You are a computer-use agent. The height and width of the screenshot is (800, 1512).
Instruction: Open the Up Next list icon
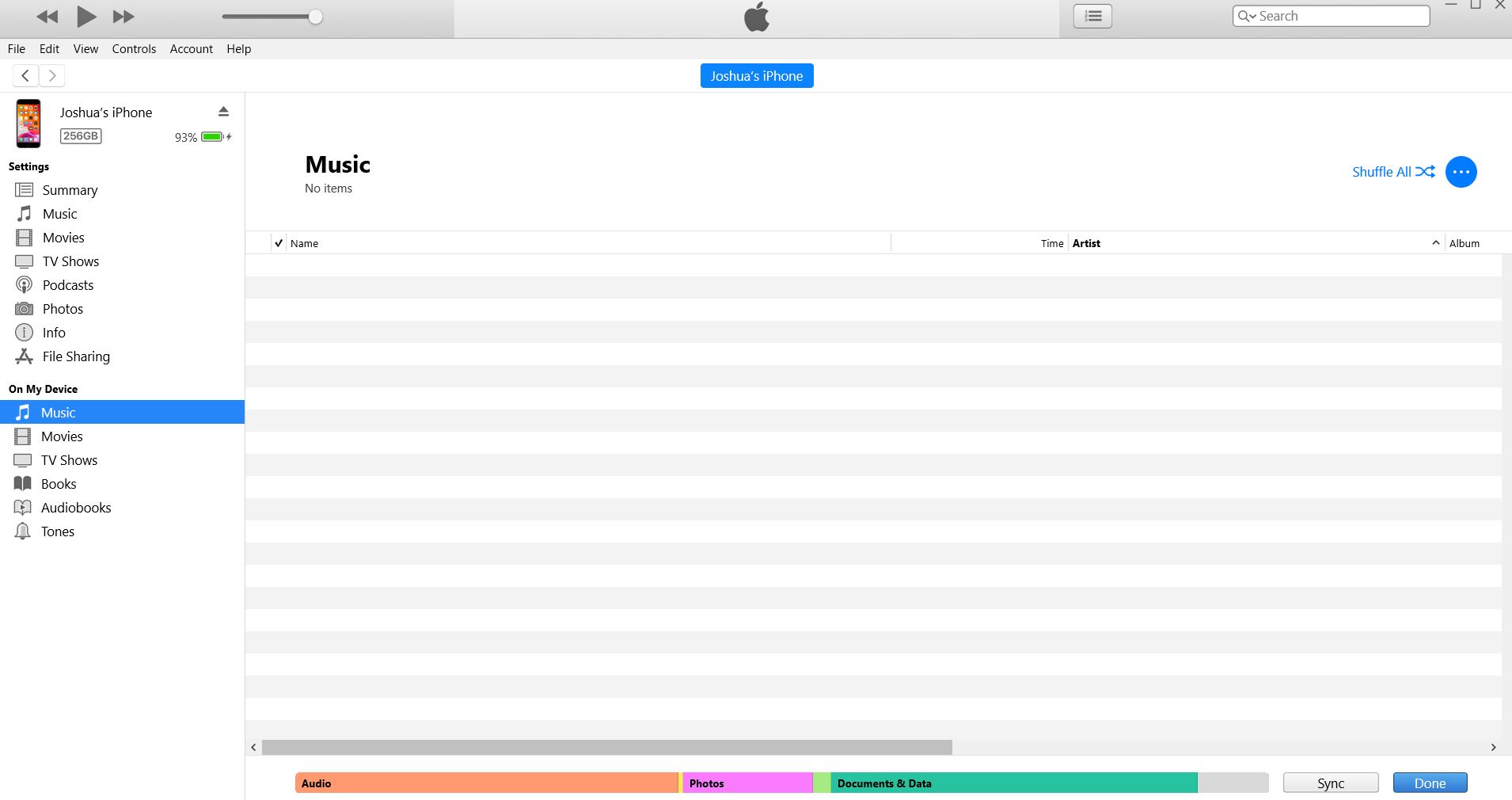pyautogui.click(x=1092, y=16)
